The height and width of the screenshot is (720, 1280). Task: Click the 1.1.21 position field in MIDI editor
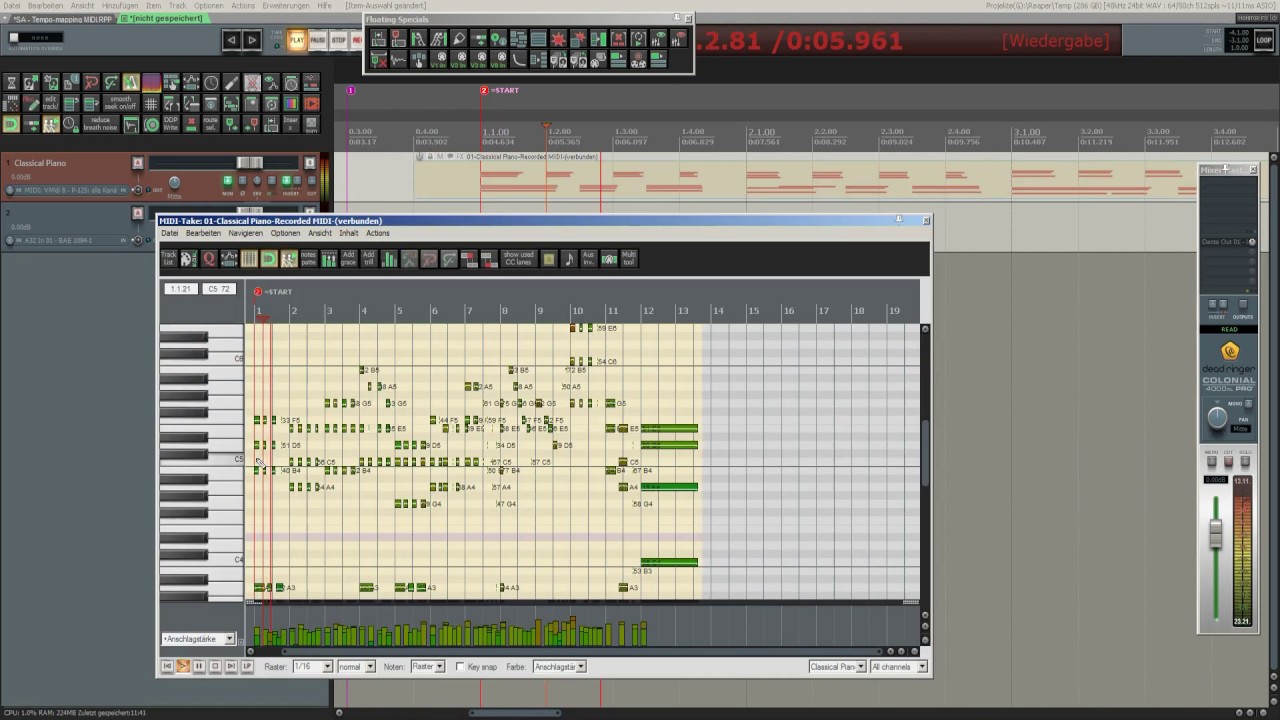pyautogui.click(x=181, y=289)
